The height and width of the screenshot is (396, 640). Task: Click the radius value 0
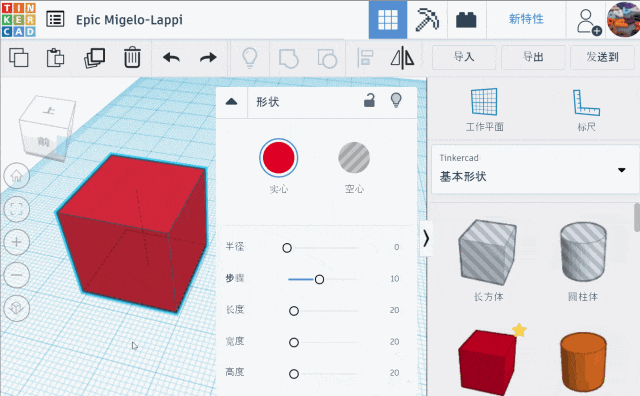(x=396, y=247)
